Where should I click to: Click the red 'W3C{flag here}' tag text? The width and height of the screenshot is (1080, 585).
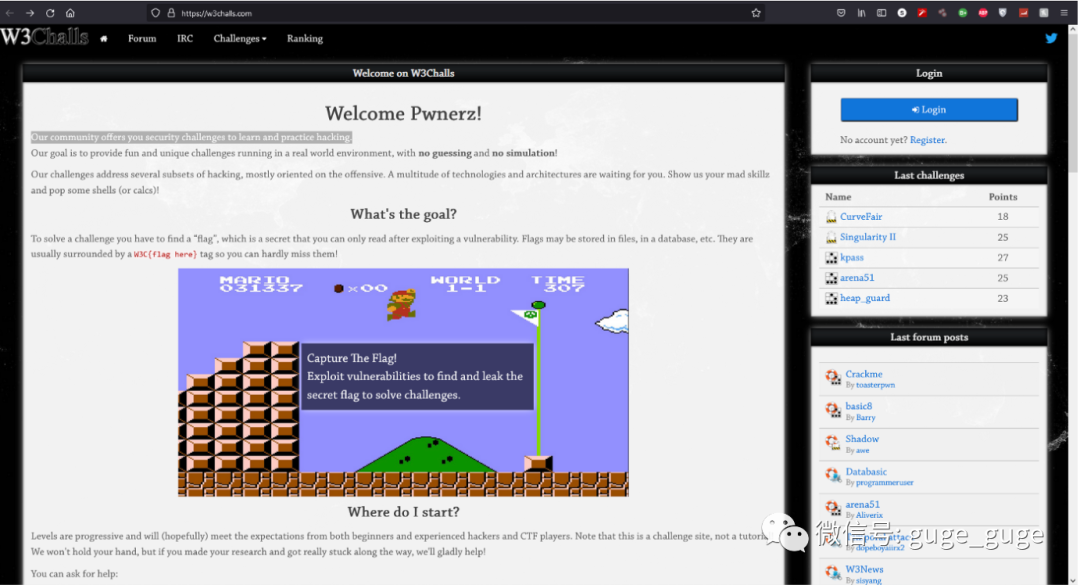click(165, 254)
